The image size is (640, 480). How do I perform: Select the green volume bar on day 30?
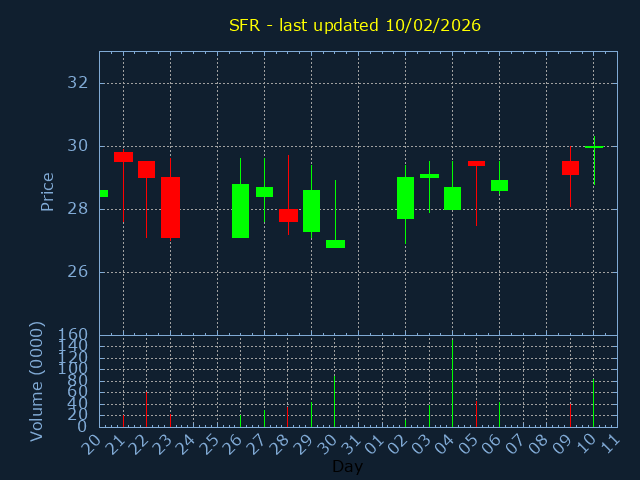point(334,401)
